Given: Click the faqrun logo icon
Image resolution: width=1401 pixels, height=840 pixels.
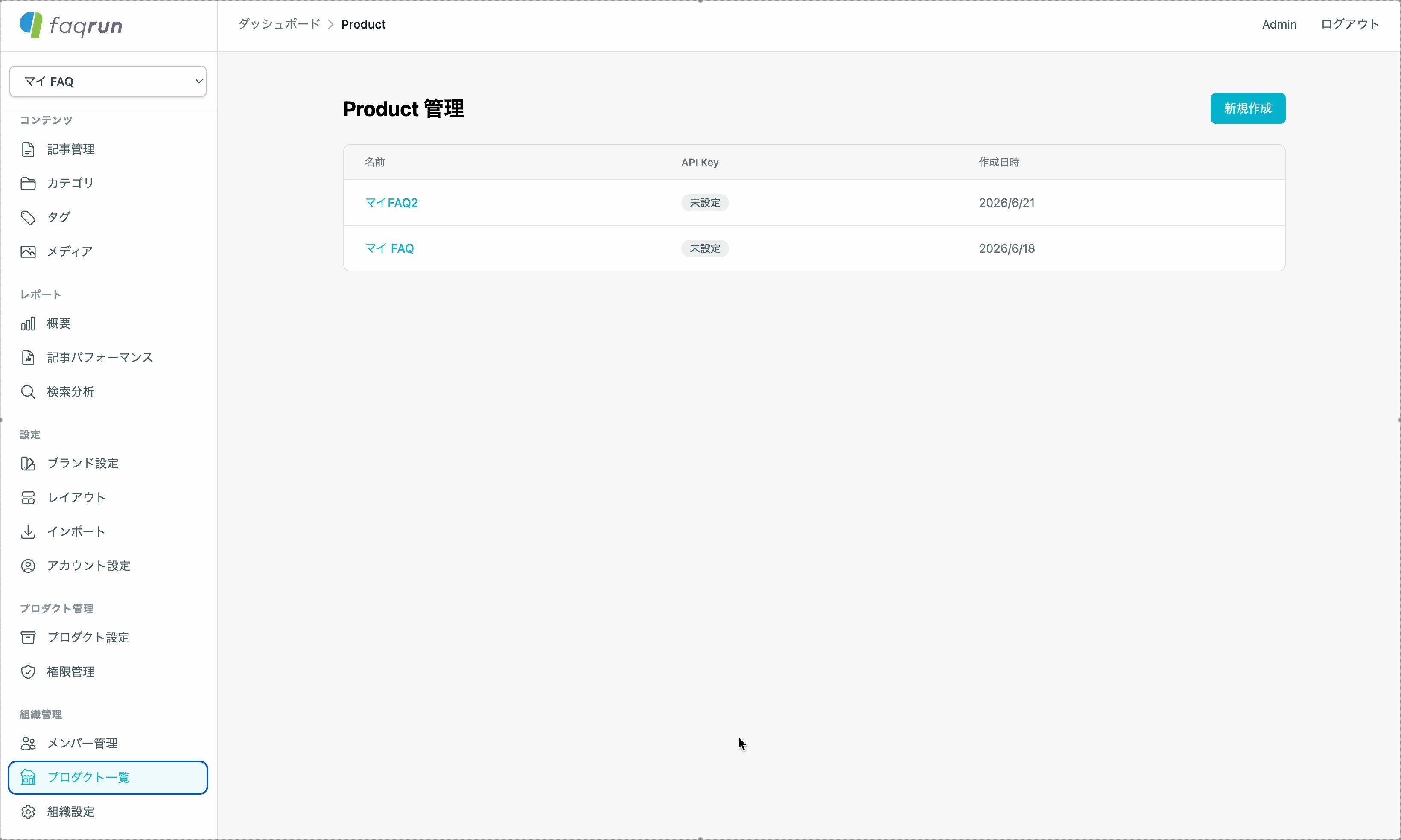Looking at the screenshot, I should (31, 25).
